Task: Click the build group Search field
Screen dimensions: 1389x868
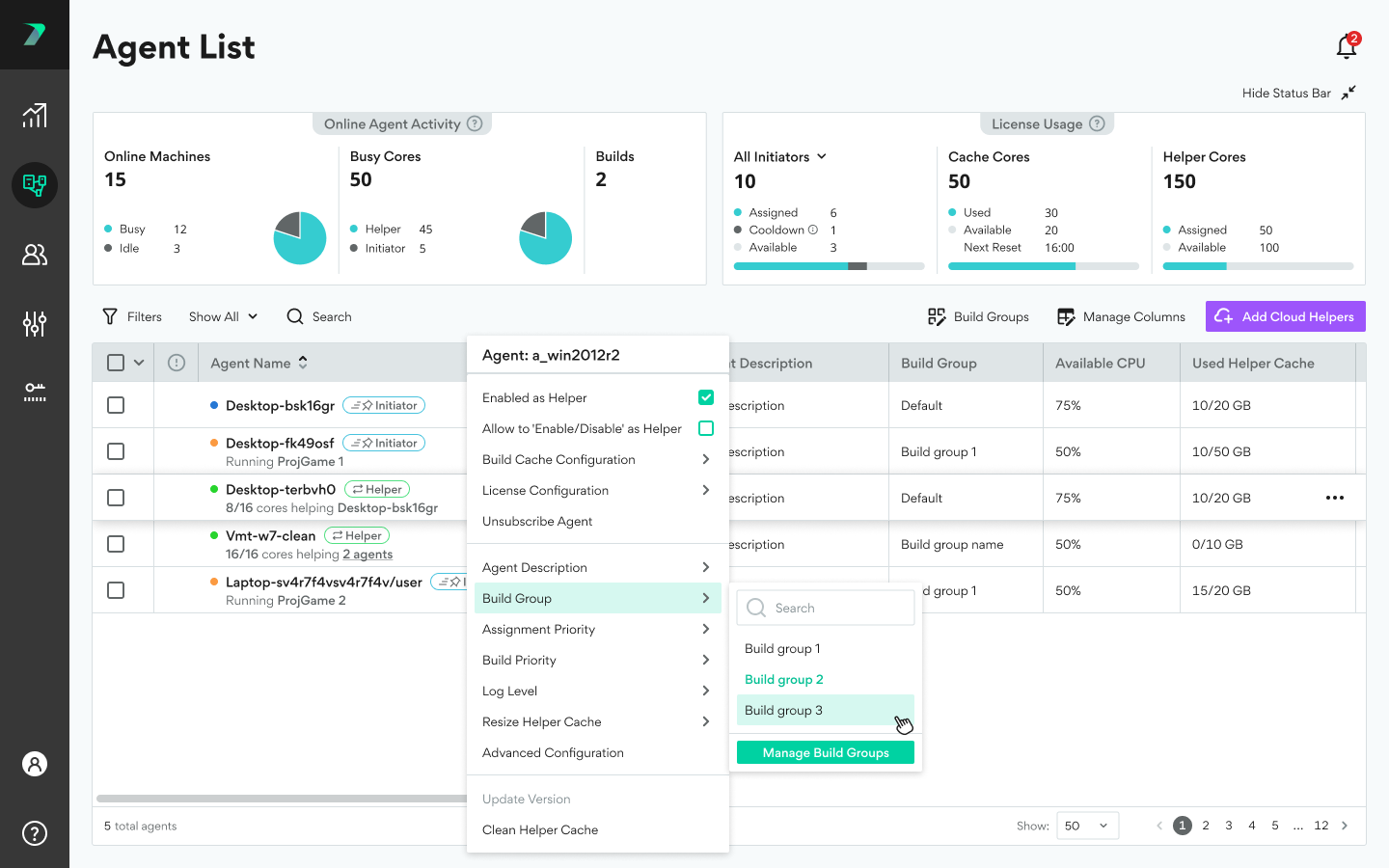Action: pos(826,608)
